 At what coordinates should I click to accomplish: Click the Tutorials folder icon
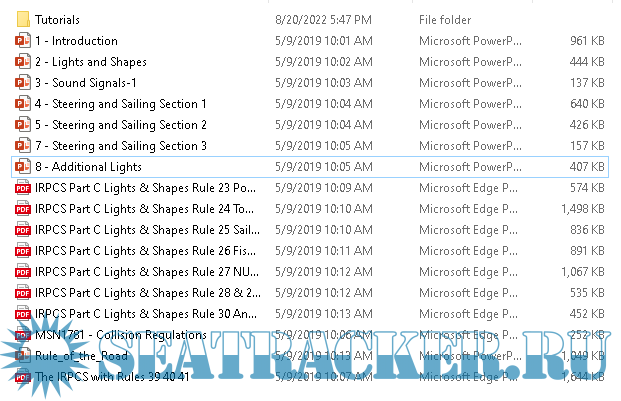[x=23, y=19]
